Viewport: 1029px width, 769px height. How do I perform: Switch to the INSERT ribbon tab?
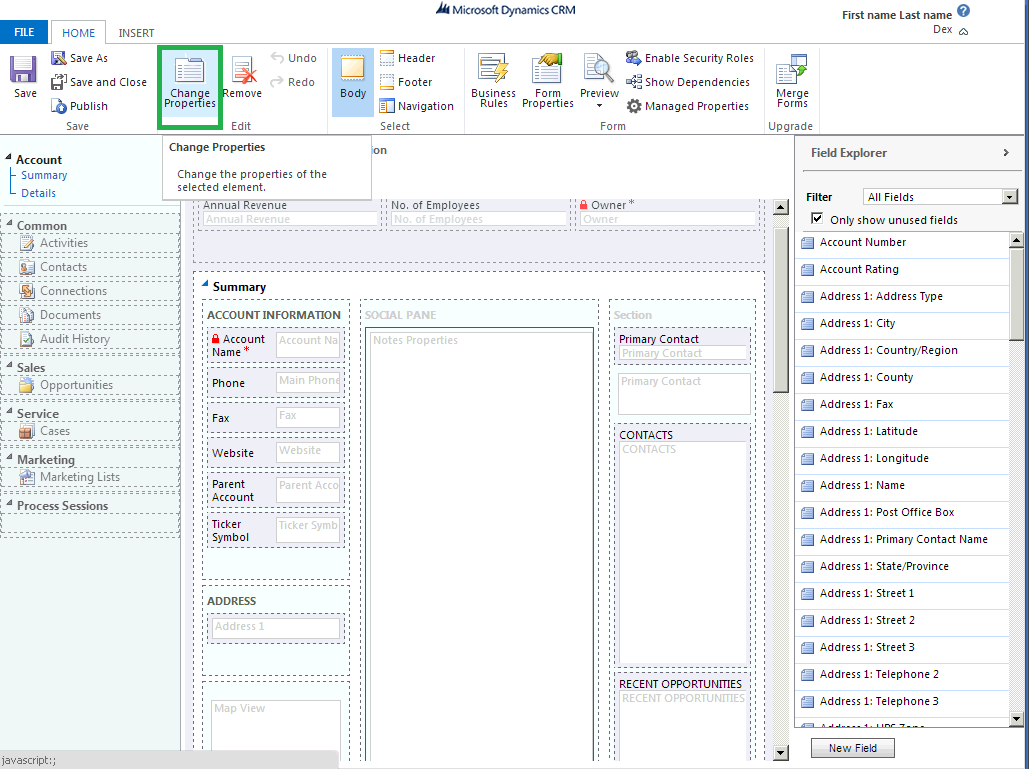point(136,33)
